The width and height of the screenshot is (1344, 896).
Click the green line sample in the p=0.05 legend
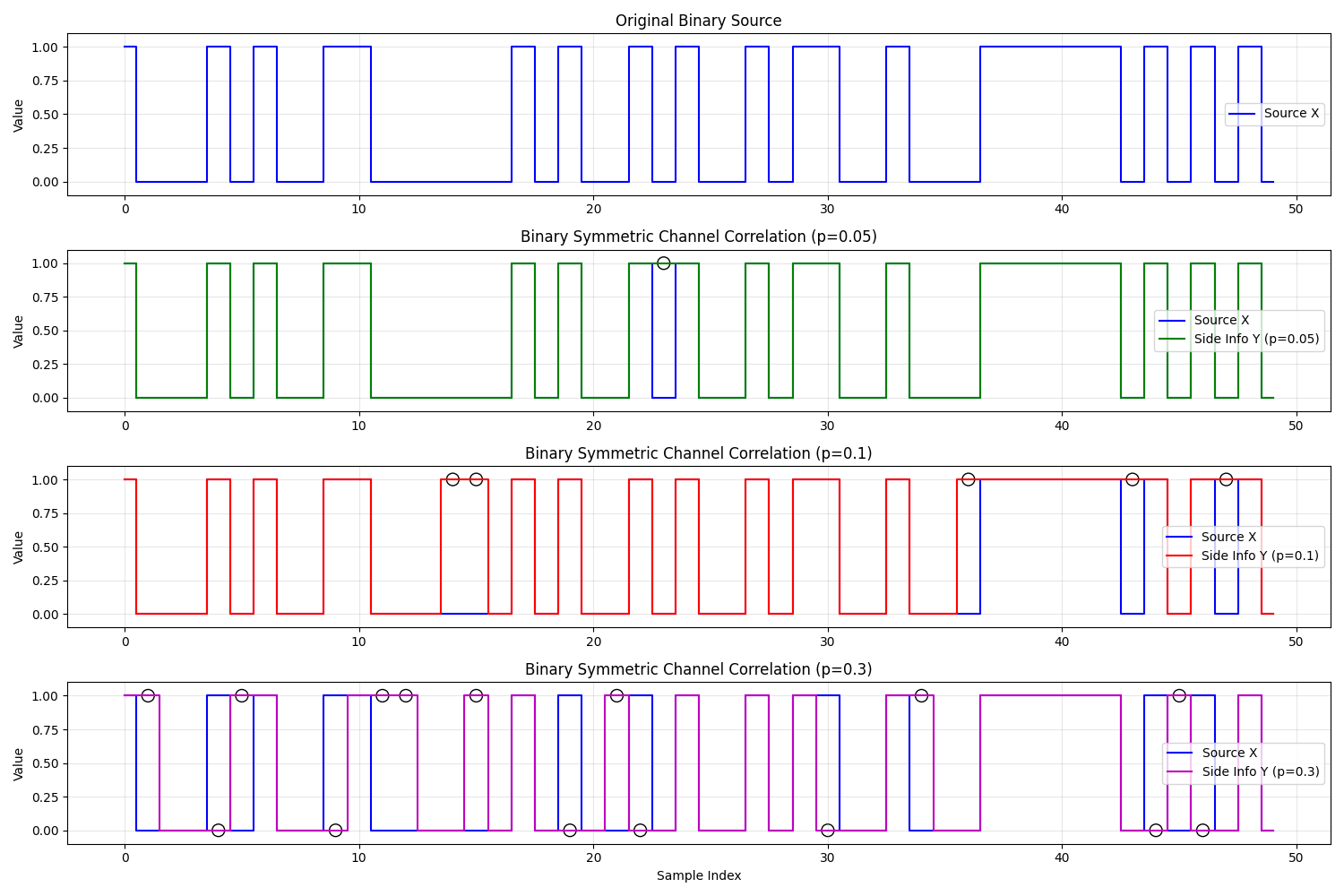1172,340
